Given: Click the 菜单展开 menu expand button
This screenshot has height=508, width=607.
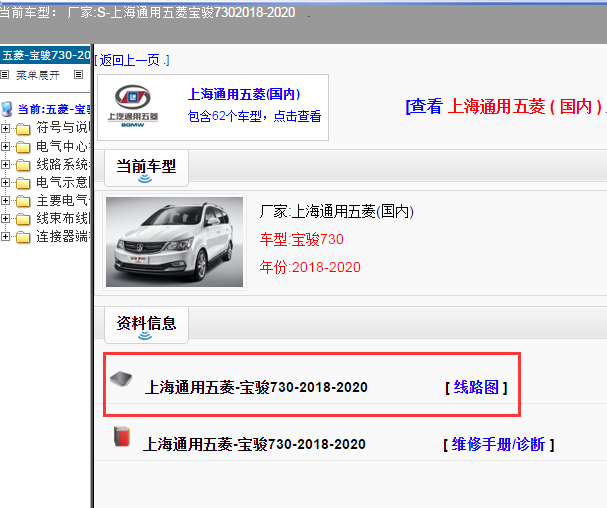Looking at the screenshot, I should (x=38, y=75).
